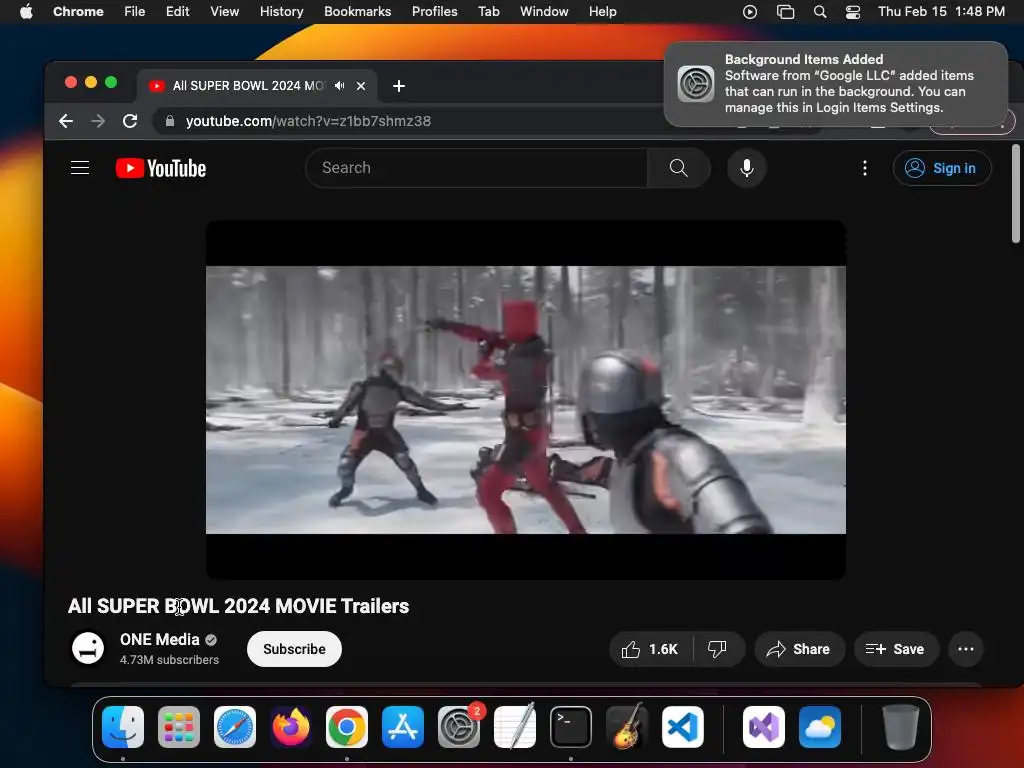The height and width of the screenshot is (768, 1024).
Task: Share the video
Action: pos(799,649)
